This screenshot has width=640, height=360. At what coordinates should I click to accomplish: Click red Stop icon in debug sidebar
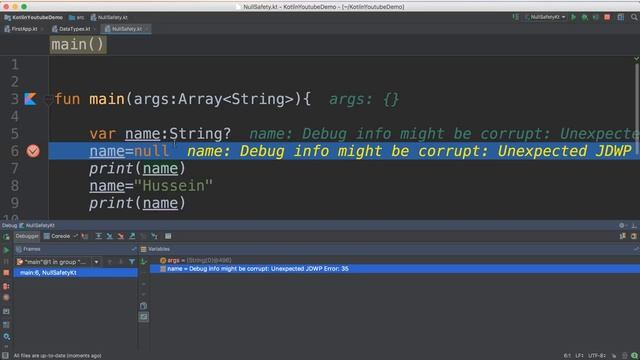pyautogui.click(x=6, y=273)
